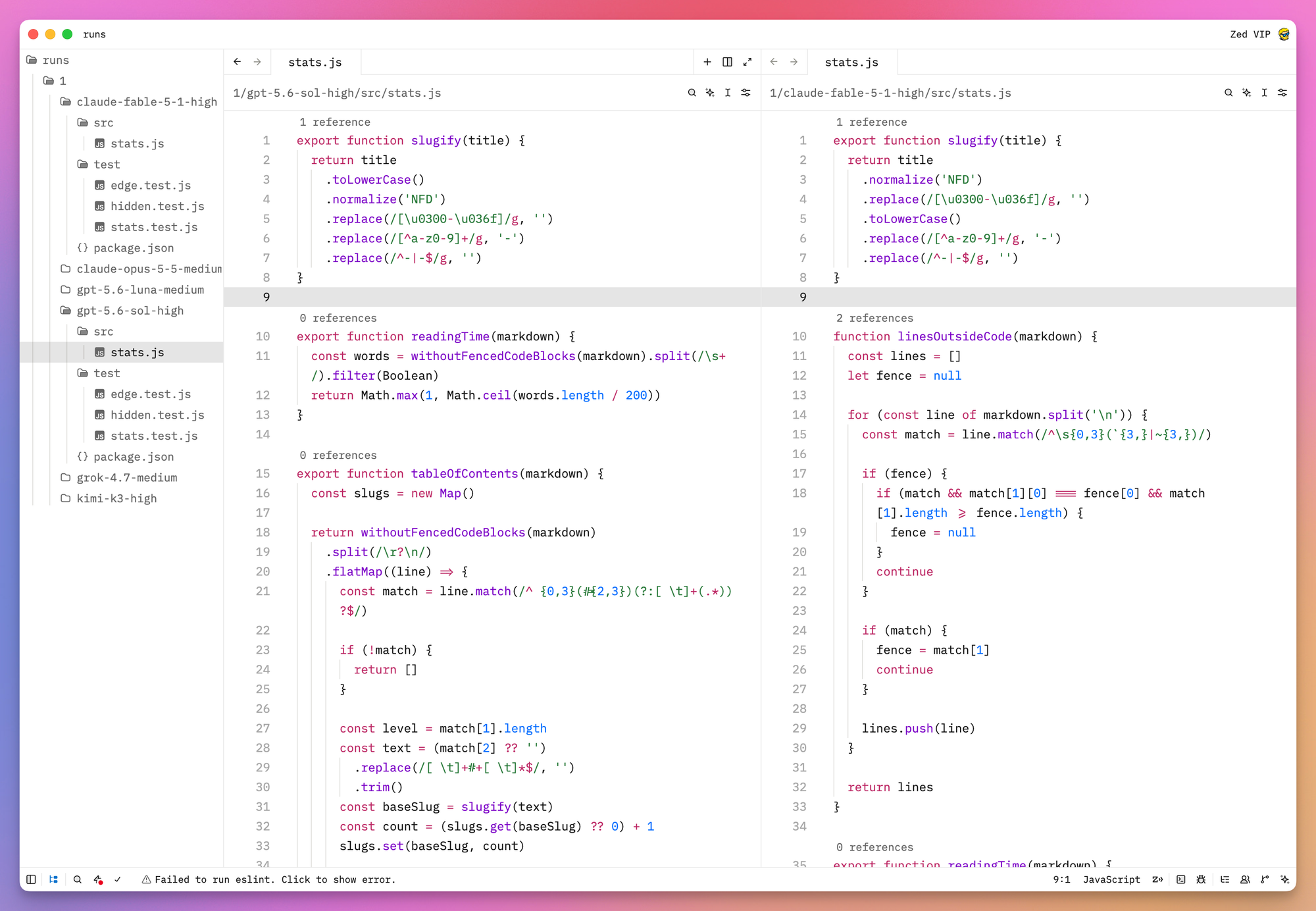Viewport: 1316px width, 911px height.
Task: Collapse test folder under gpt-5.6-sol-high
Action: tap(99, 373)
